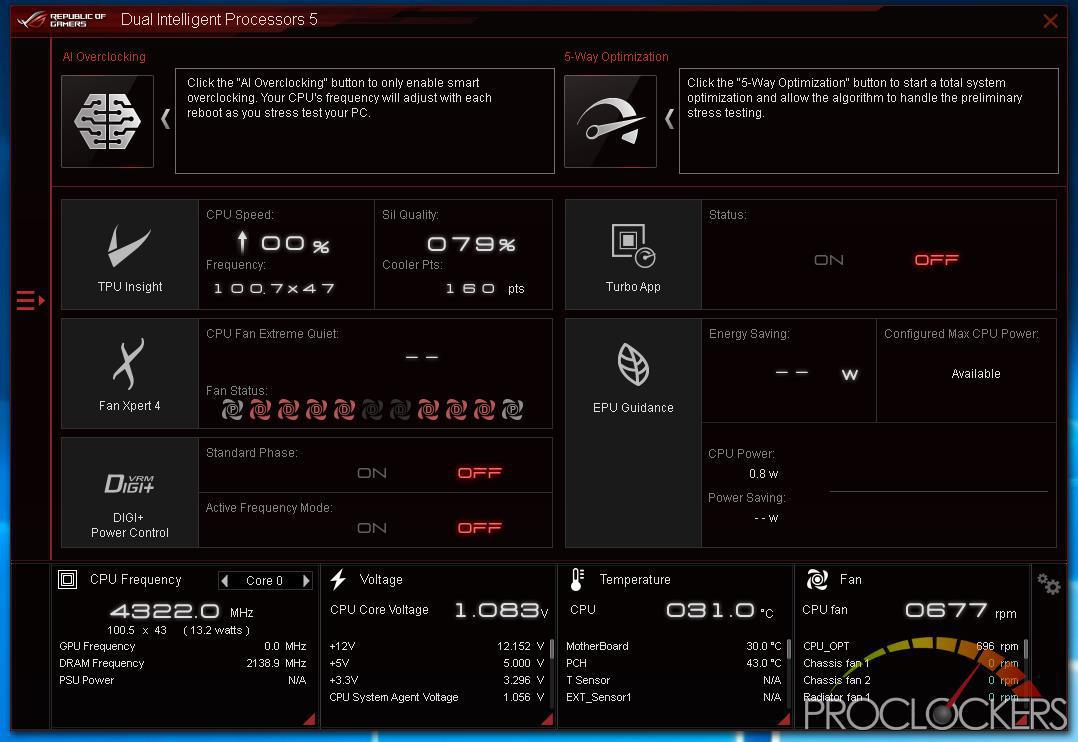Expand Voltage panel via red corner
The width and height of the screenshot is (1078, 742).
[x=547, y=719]
